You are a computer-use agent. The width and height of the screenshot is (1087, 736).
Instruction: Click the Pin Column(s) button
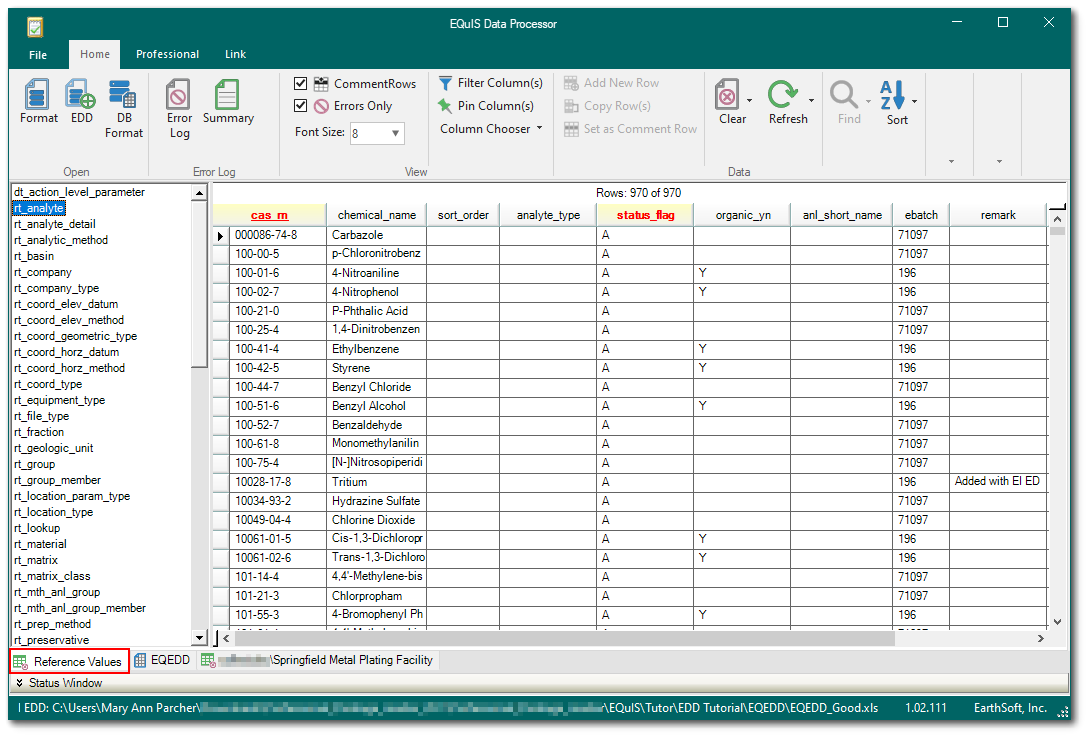pyautogui.click(x=486, y=106)
